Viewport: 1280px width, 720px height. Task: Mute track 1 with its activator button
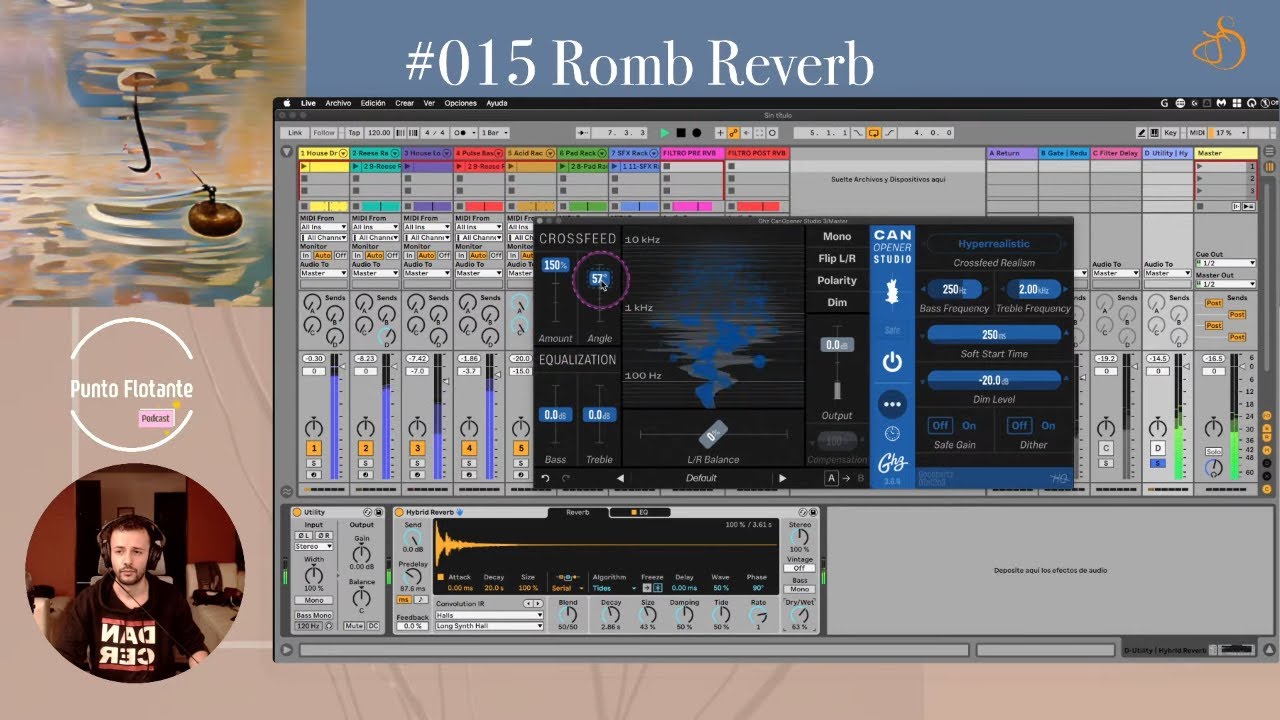(x=314, y=448)
